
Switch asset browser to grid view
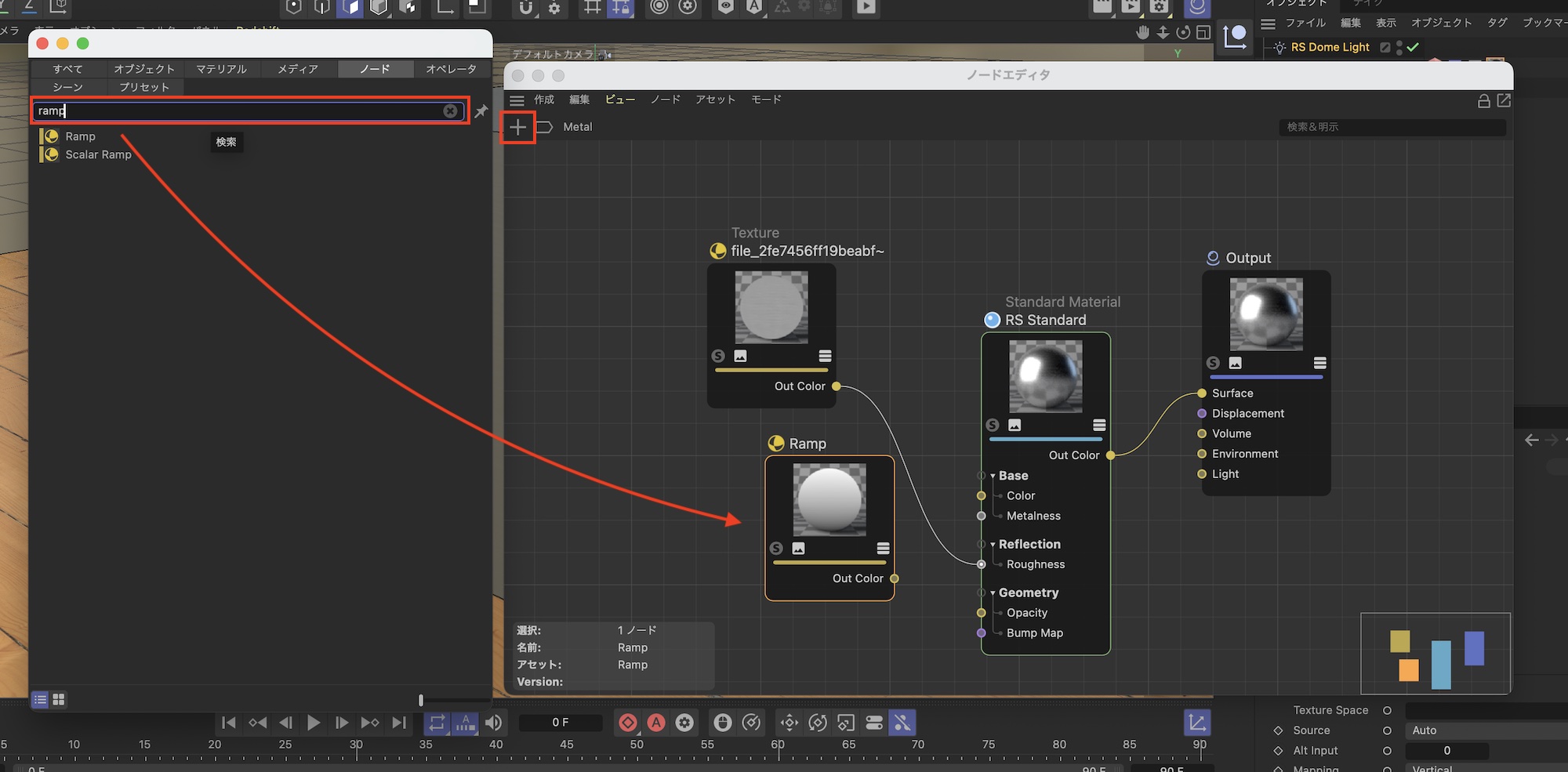pyautogui.click(x=59, y=699)
